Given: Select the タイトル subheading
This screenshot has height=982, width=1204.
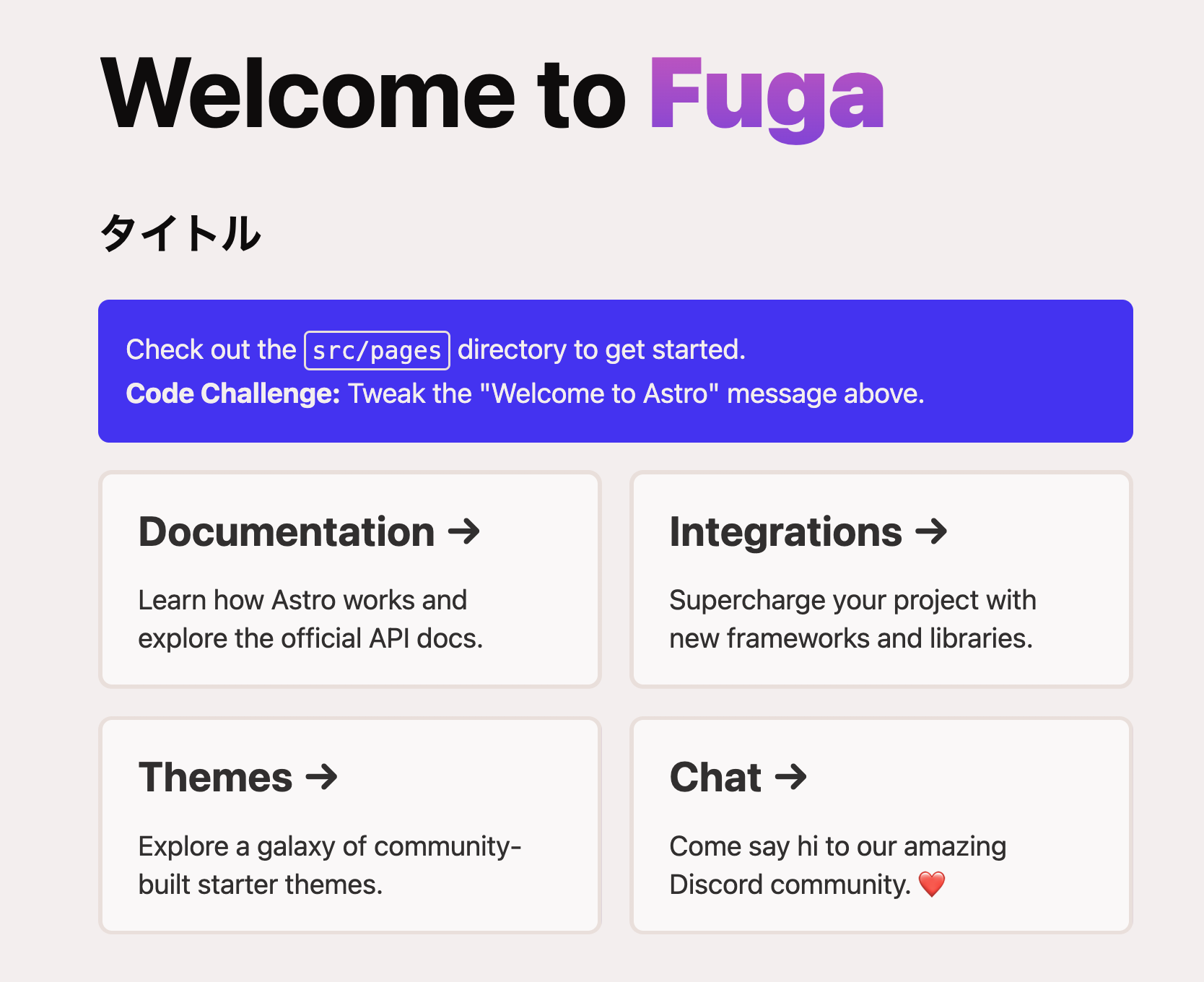Looking at the screenshot, I should 180,233.
